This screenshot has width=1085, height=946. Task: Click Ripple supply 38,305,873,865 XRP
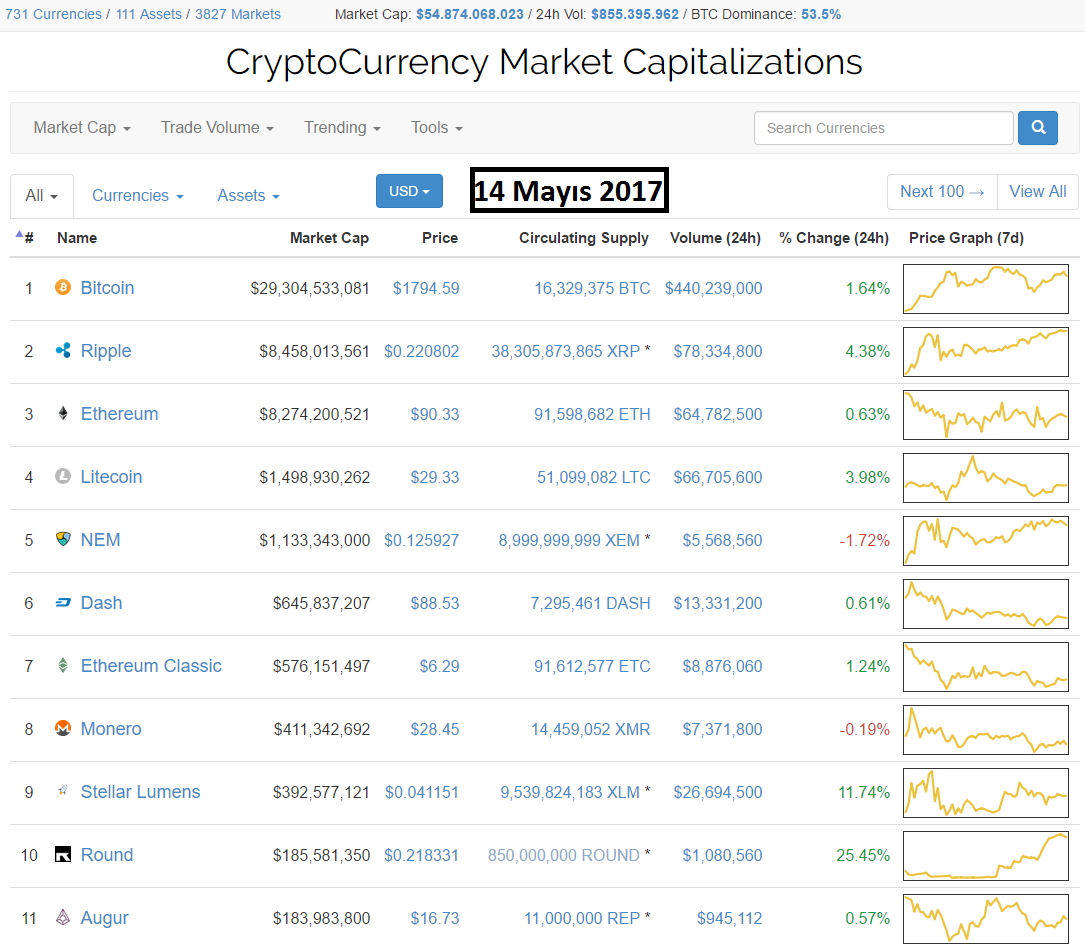click(565, 351)
